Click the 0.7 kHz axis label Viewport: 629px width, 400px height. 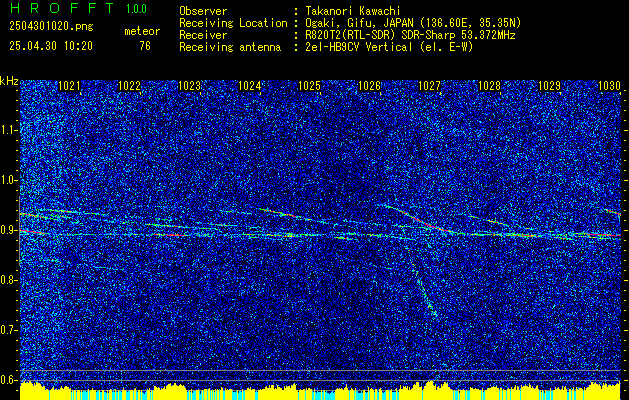[x=8, y=330]
